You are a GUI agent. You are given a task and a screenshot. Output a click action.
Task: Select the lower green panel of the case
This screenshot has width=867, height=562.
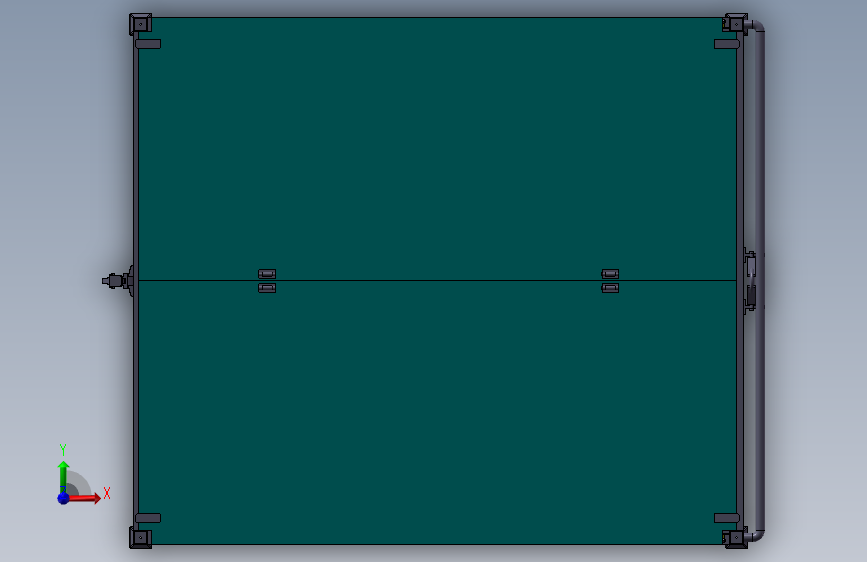[437, 412]
